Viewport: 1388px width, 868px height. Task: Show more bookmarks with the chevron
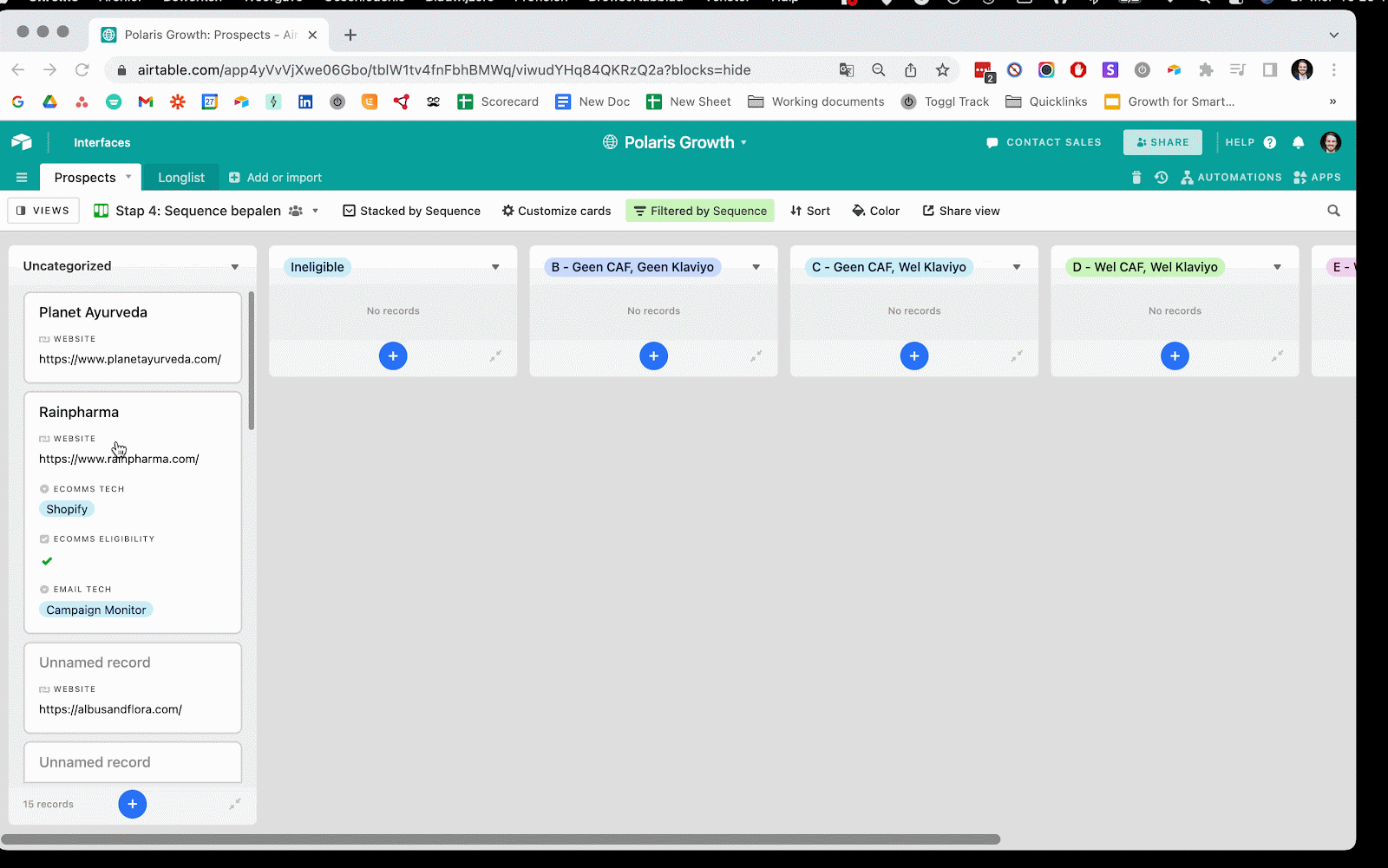(1332, 101)
